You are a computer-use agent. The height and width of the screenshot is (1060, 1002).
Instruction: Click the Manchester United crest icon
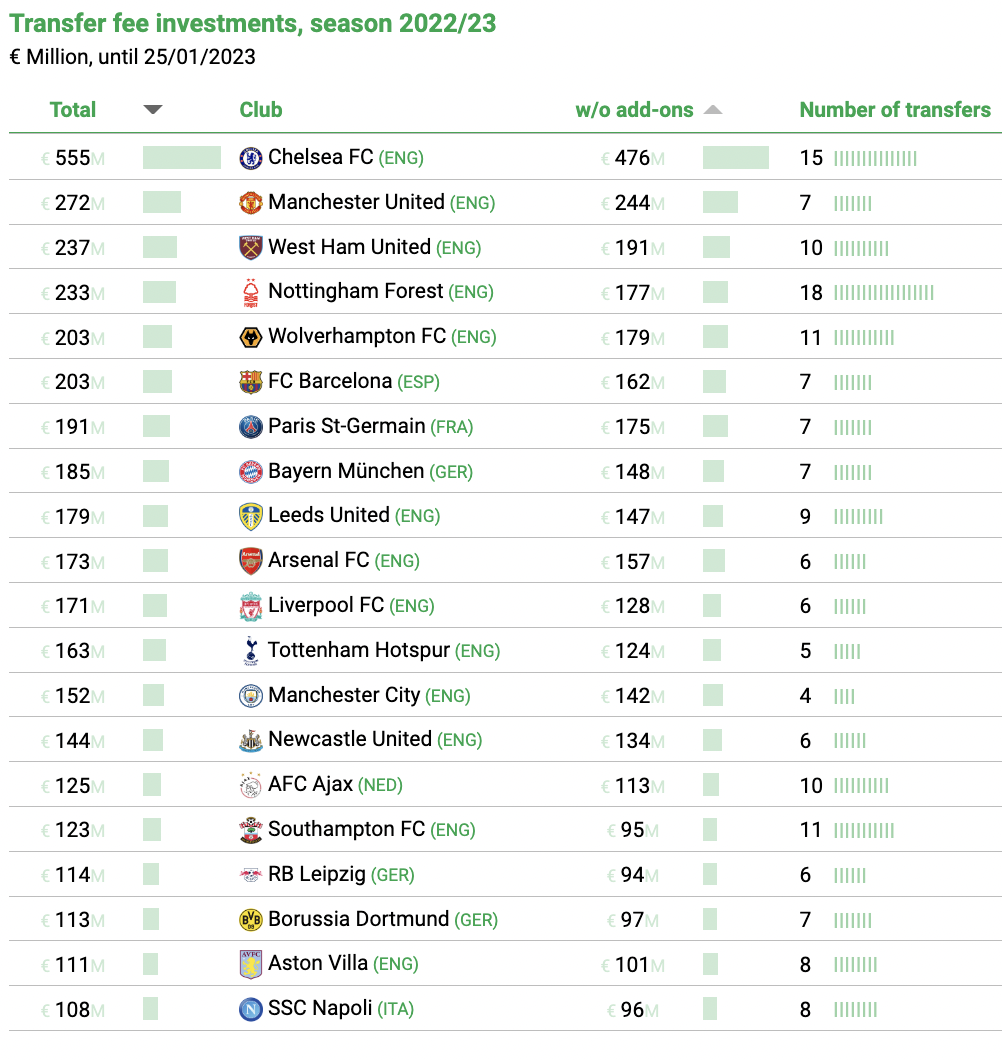pos(251,203)
